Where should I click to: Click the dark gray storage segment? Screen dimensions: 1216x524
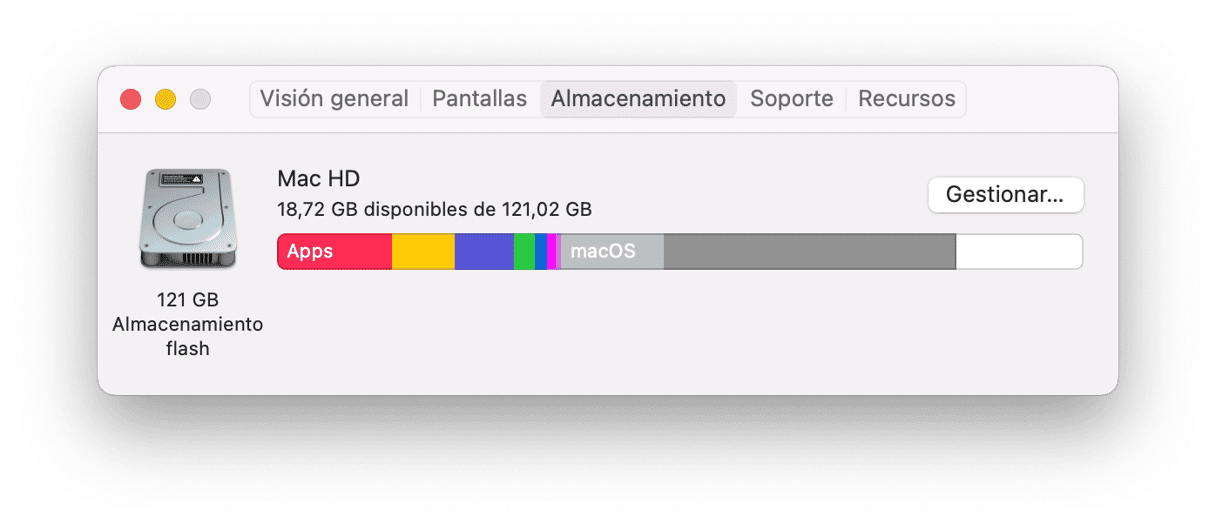pos(810,252)
